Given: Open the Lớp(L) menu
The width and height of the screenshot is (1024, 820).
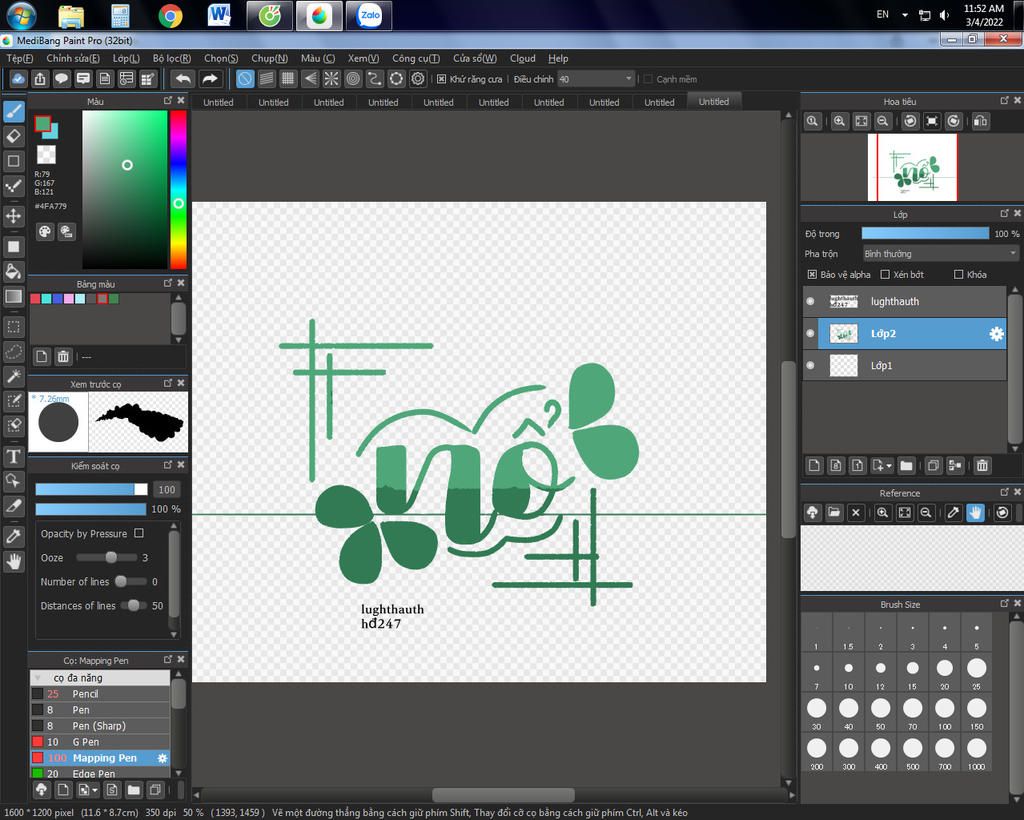Looking at the screenshot, I should click(126, 58).
